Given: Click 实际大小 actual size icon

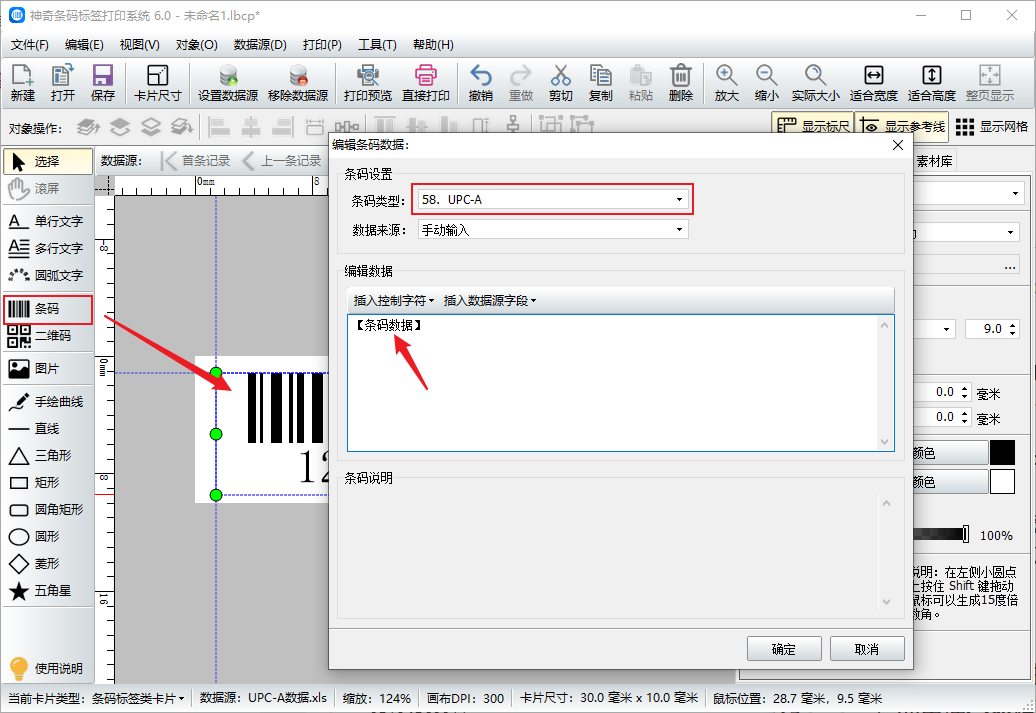Looking at the screenshot, I should click(x=815, y=83).
